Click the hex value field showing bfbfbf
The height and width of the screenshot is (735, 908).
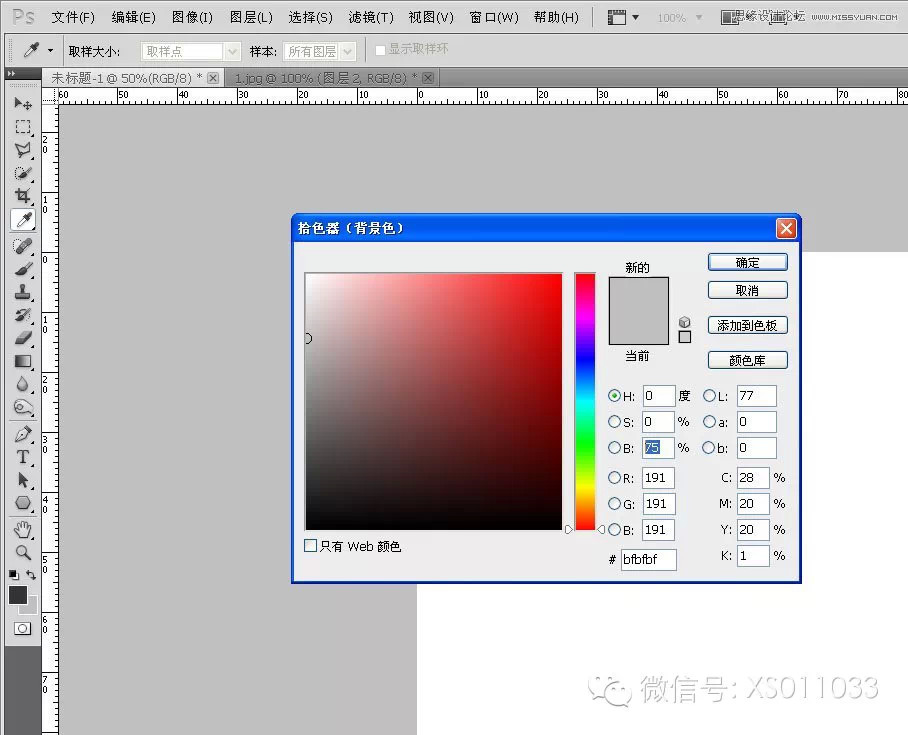pos(648,560)
